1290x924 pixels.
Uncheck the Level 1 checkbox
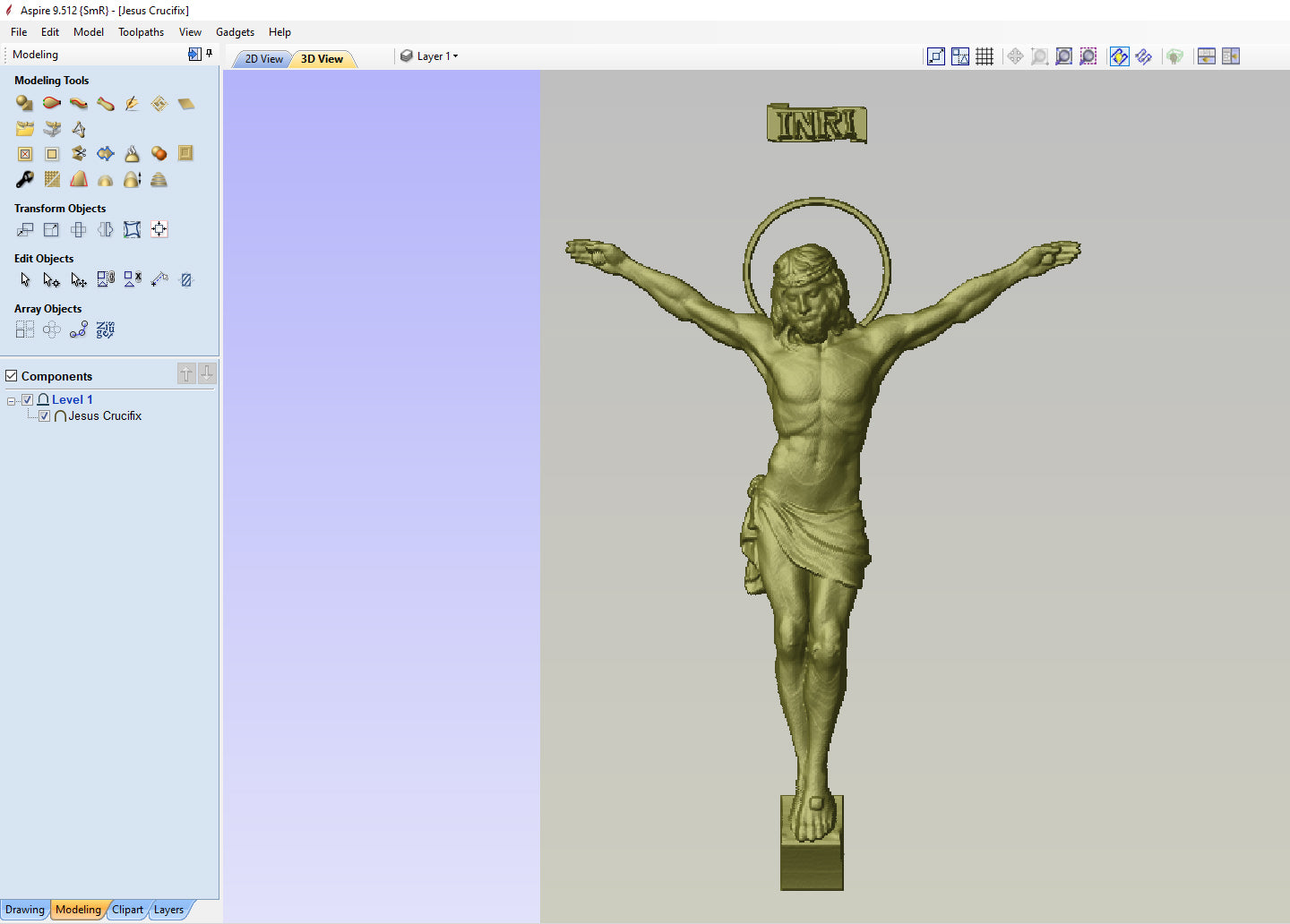pos(28,400)
